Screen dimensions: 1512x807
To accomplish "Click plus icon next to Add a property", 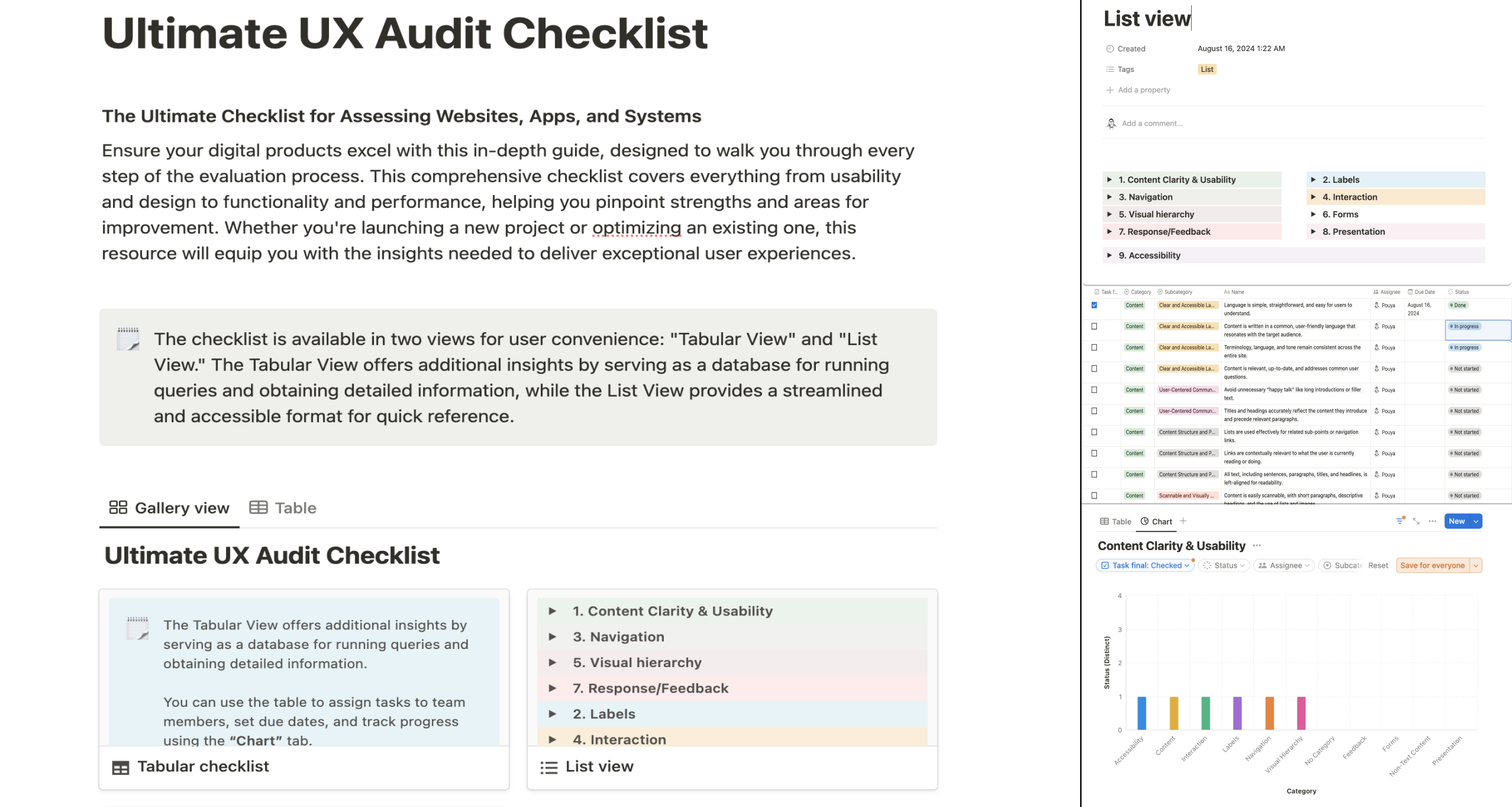I will pos(1110,90).
